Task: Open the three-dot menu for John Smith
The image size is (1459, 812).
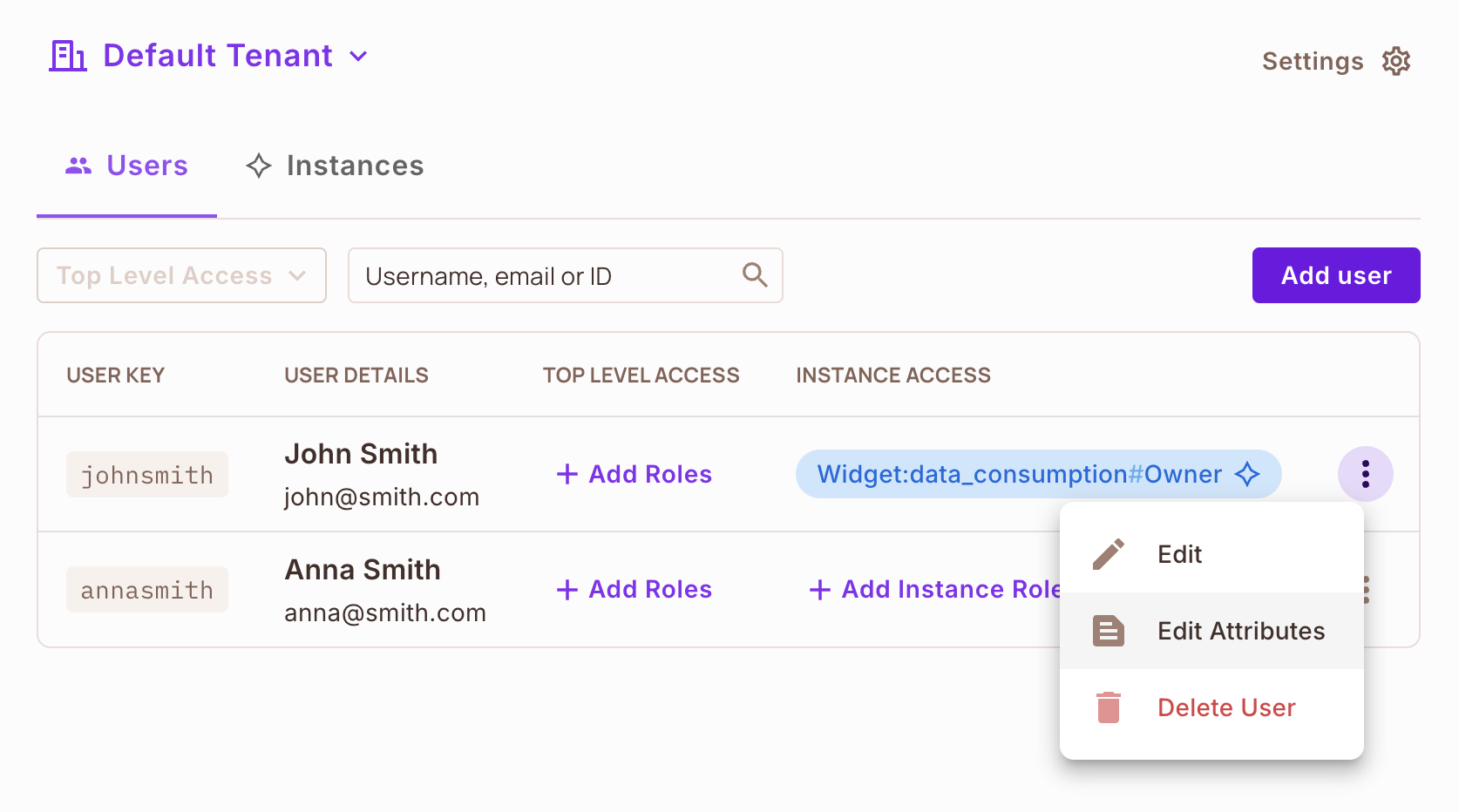Action: (1365, 474)
